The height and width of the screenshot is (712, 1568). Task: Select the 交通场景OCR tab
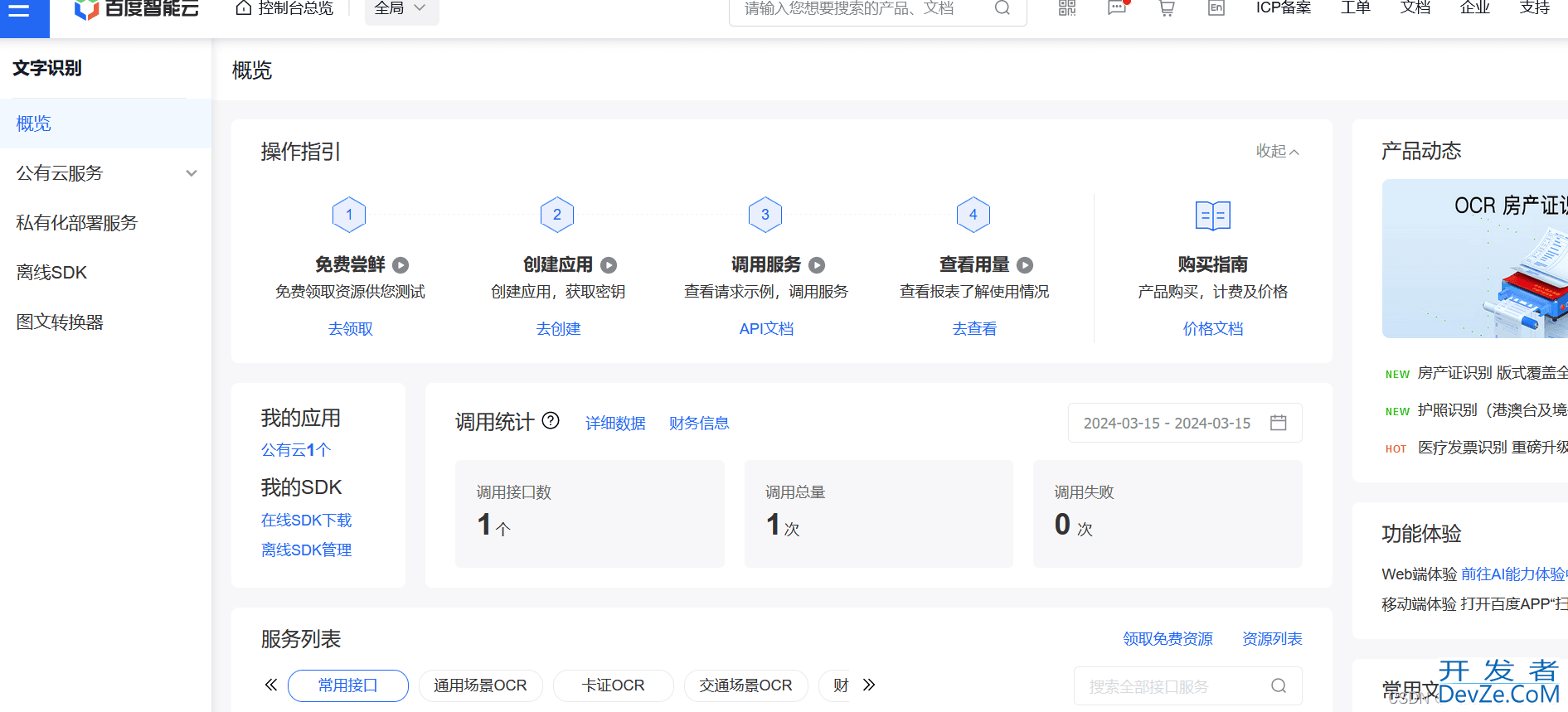click(x=746, y=685)
